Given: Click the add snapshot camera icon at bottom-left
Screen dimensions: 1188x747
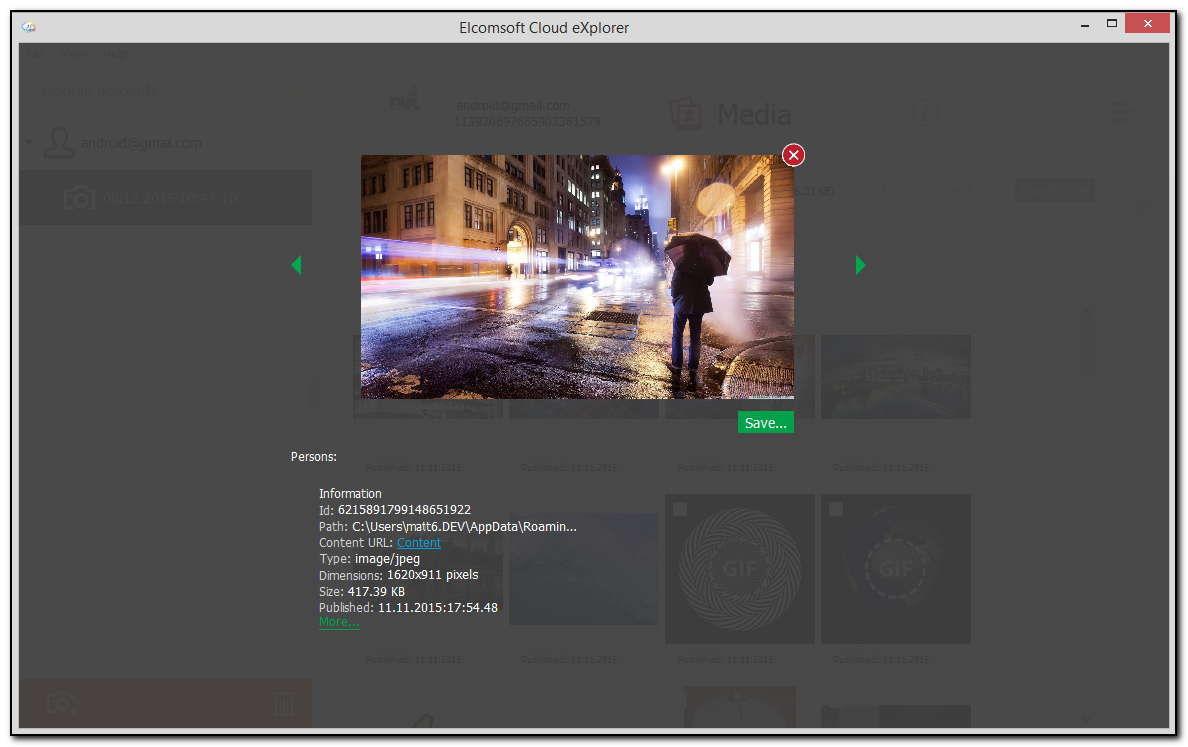Looking at the screenshot, I should coord(61,704).
